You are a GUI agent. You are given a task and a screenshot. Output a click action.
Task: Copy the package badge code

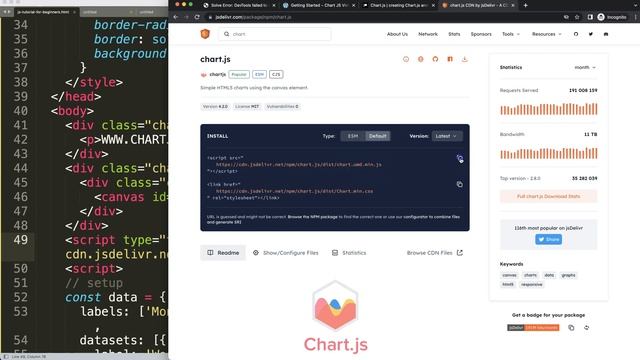coord(571,328)
